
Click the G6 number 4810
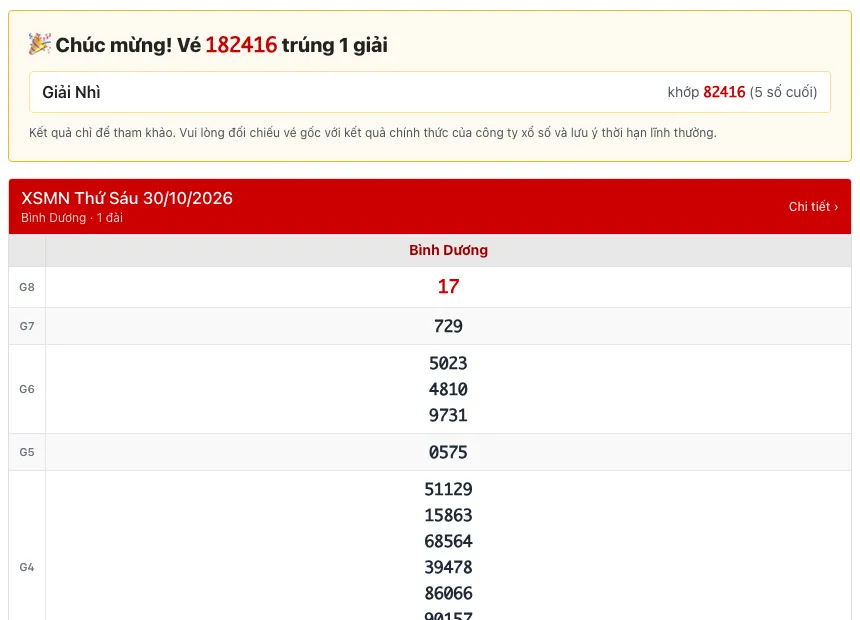448,389
